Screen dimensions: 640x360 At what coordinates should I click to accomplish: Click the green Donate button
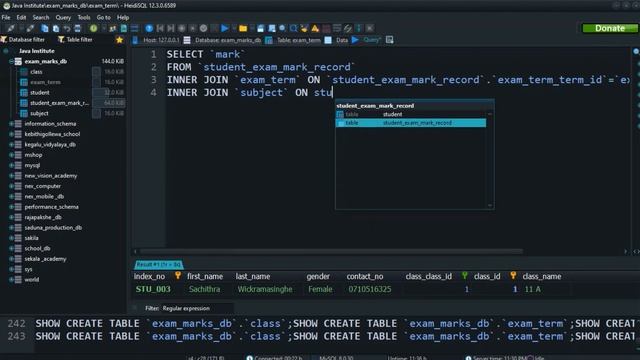pyautogui.click(x=610, y=28)
